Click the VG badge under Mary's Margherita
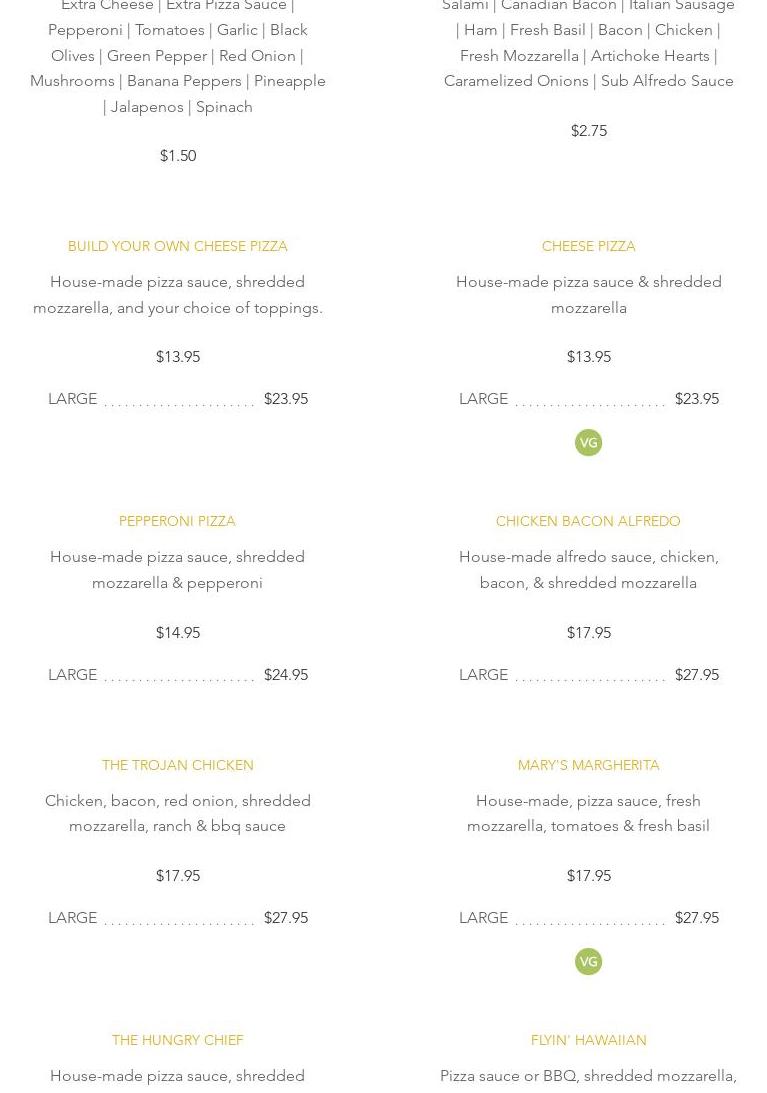767x1093 pixels. [x=588, y=962]
